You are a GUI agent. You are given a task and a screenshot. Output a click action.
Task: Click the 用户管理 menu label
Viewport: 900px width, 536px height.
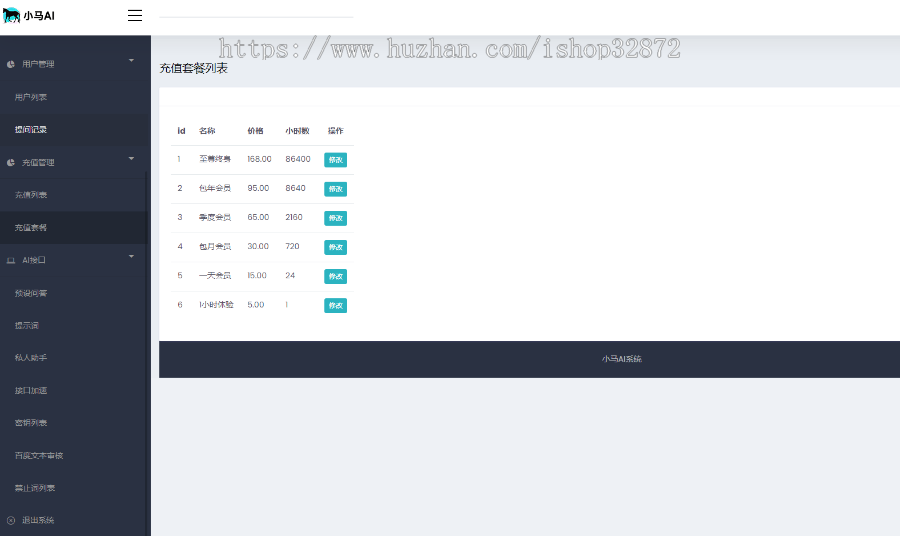38,64
